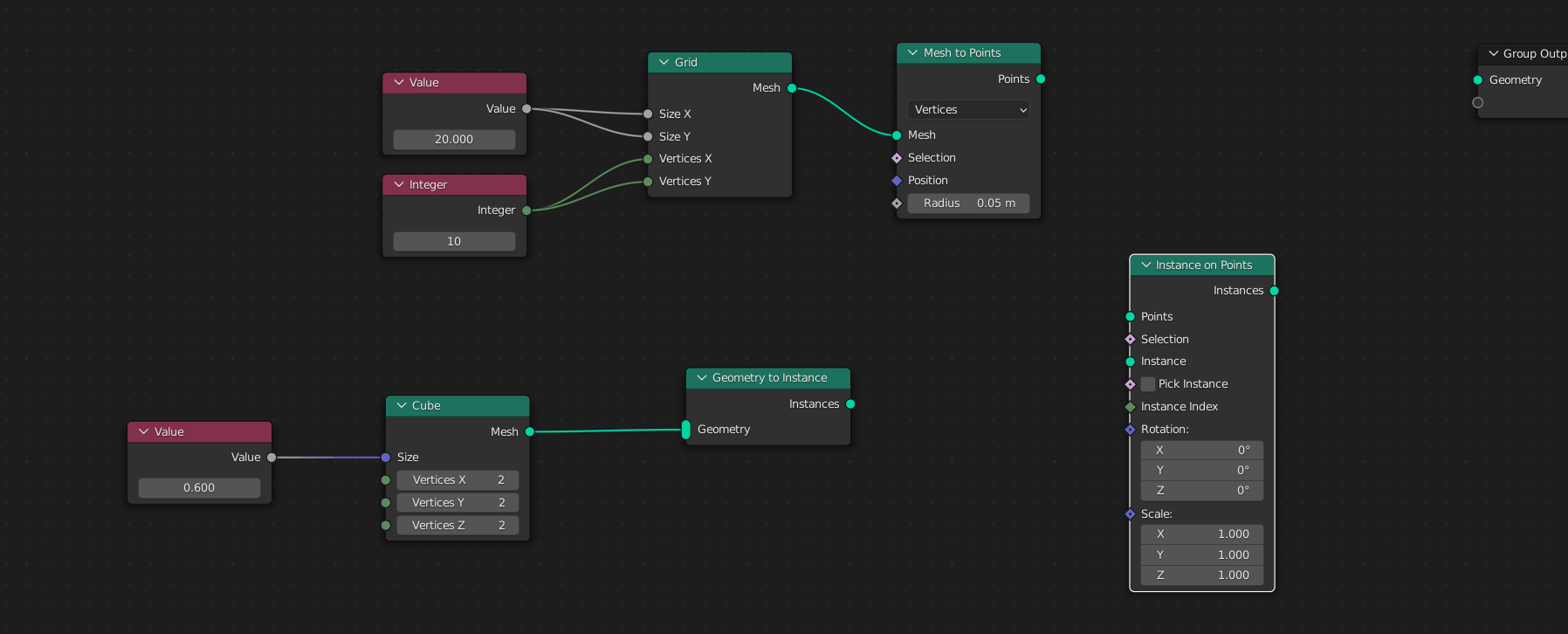This screenshot has width=1568, height=634.
Task: Click the Geometry to Instance Instances output socket
Action: pos(850,404)
